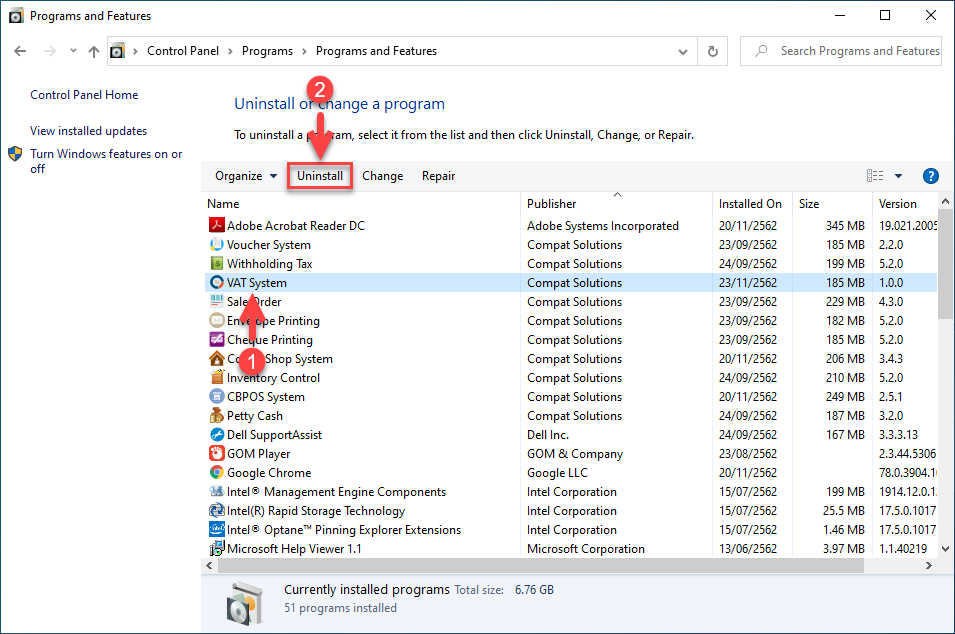Click the Voucher System program icon

coord(216,244)
